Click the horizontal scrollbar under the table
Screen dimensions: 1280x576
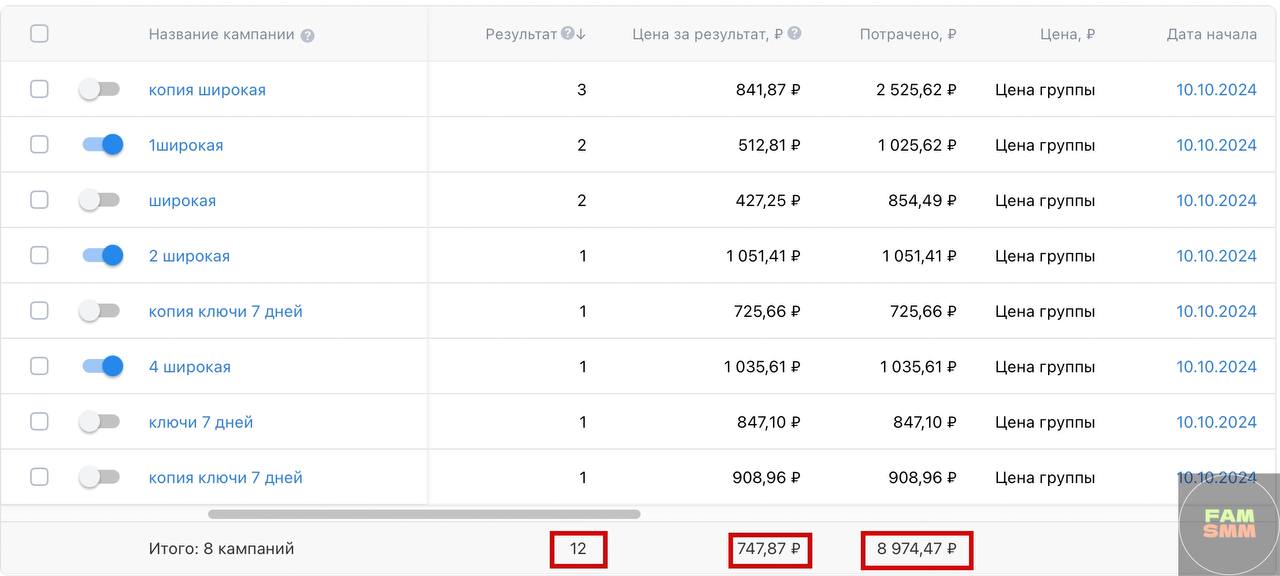click(x=424, y=514)
